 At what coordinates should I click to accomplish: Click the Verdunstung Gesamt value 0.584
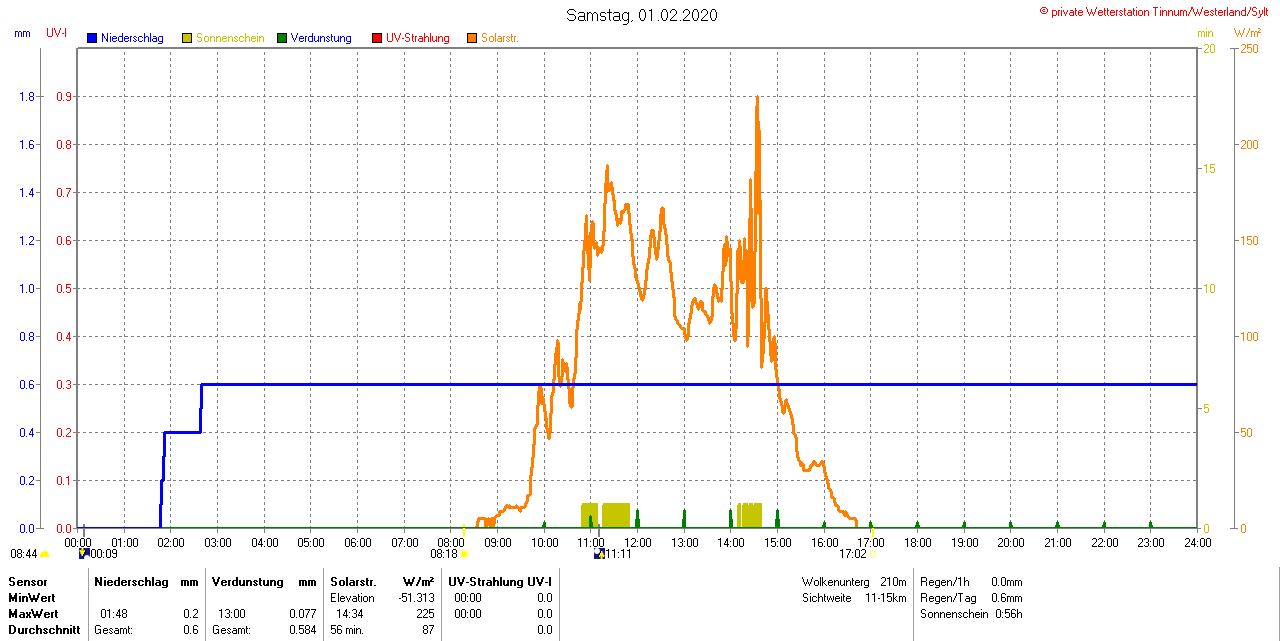301,630
